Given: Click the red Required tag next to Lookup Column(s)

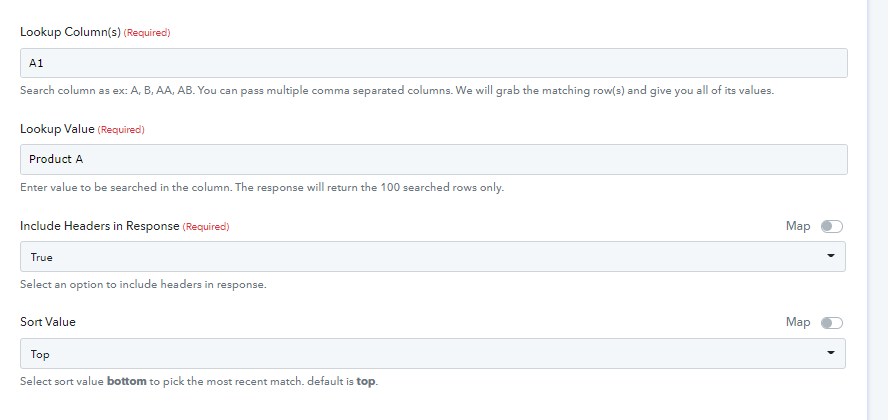Looking at the screenshot, I should 147,33.
